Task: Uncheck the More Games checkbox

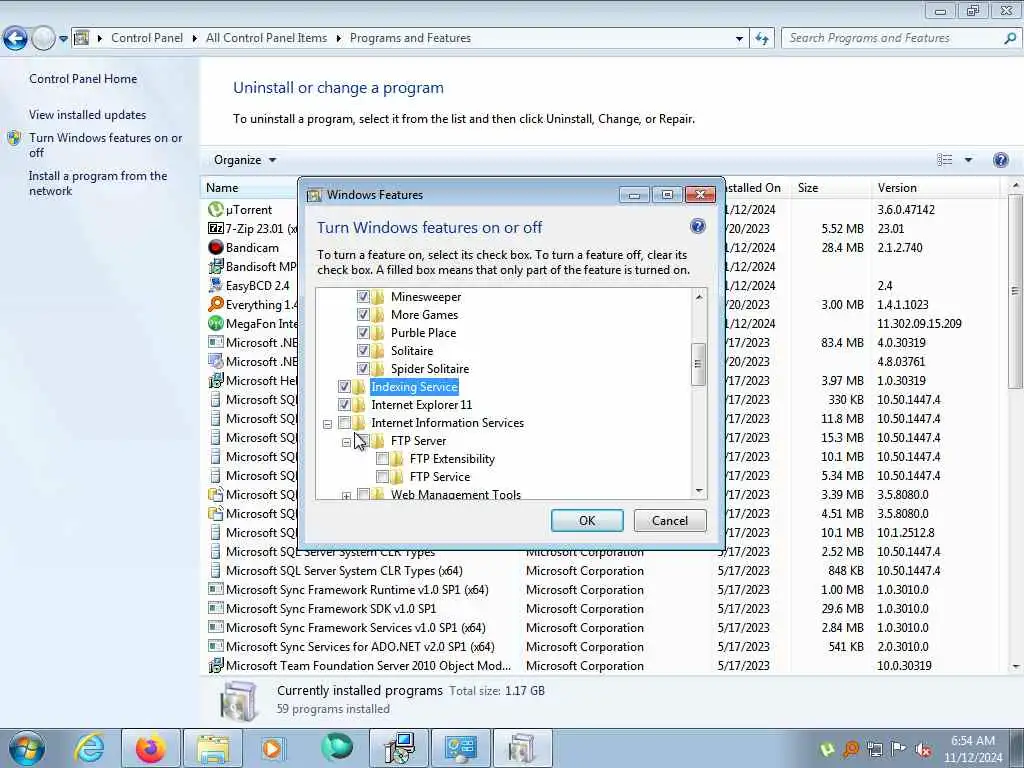Action: [x=363, y=314]
